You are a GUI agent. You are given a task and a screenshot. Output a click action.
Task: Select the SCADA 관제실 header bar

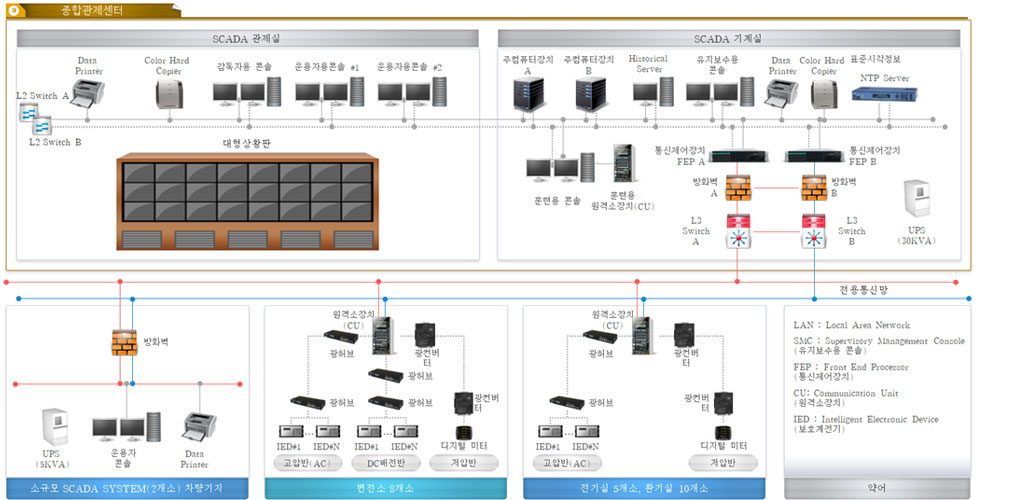[x=246, y=38]
